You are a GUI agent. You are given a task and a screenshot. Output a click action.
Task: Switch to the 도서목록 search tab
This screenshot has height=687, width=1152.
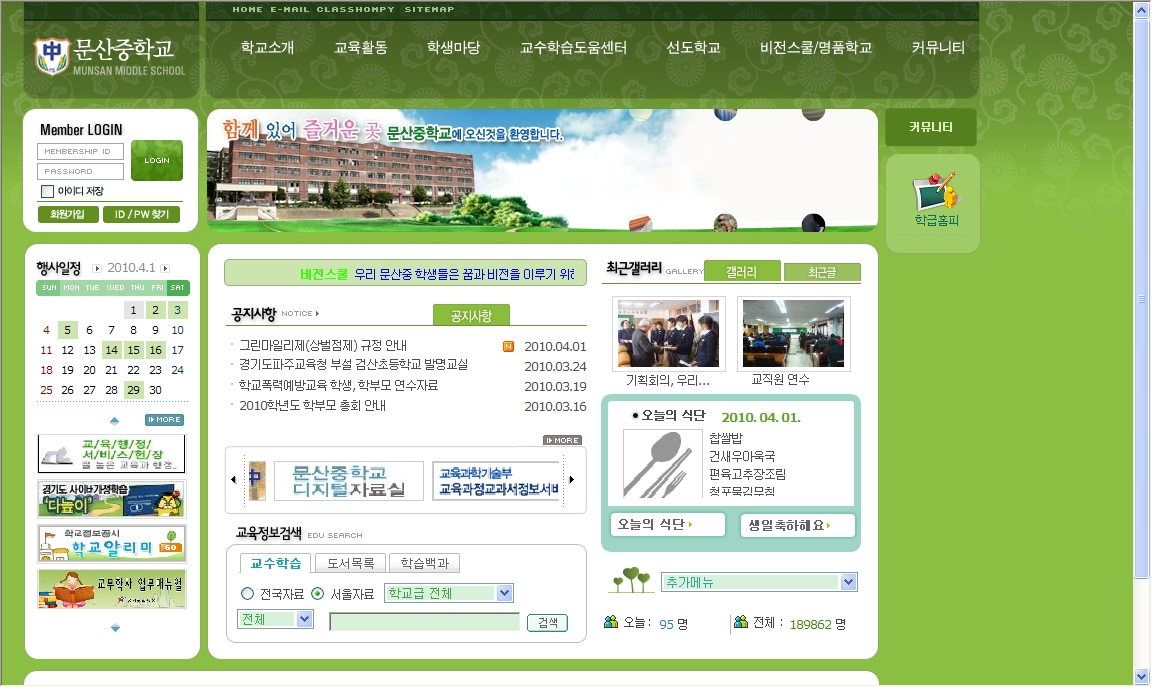pos(351,563)
